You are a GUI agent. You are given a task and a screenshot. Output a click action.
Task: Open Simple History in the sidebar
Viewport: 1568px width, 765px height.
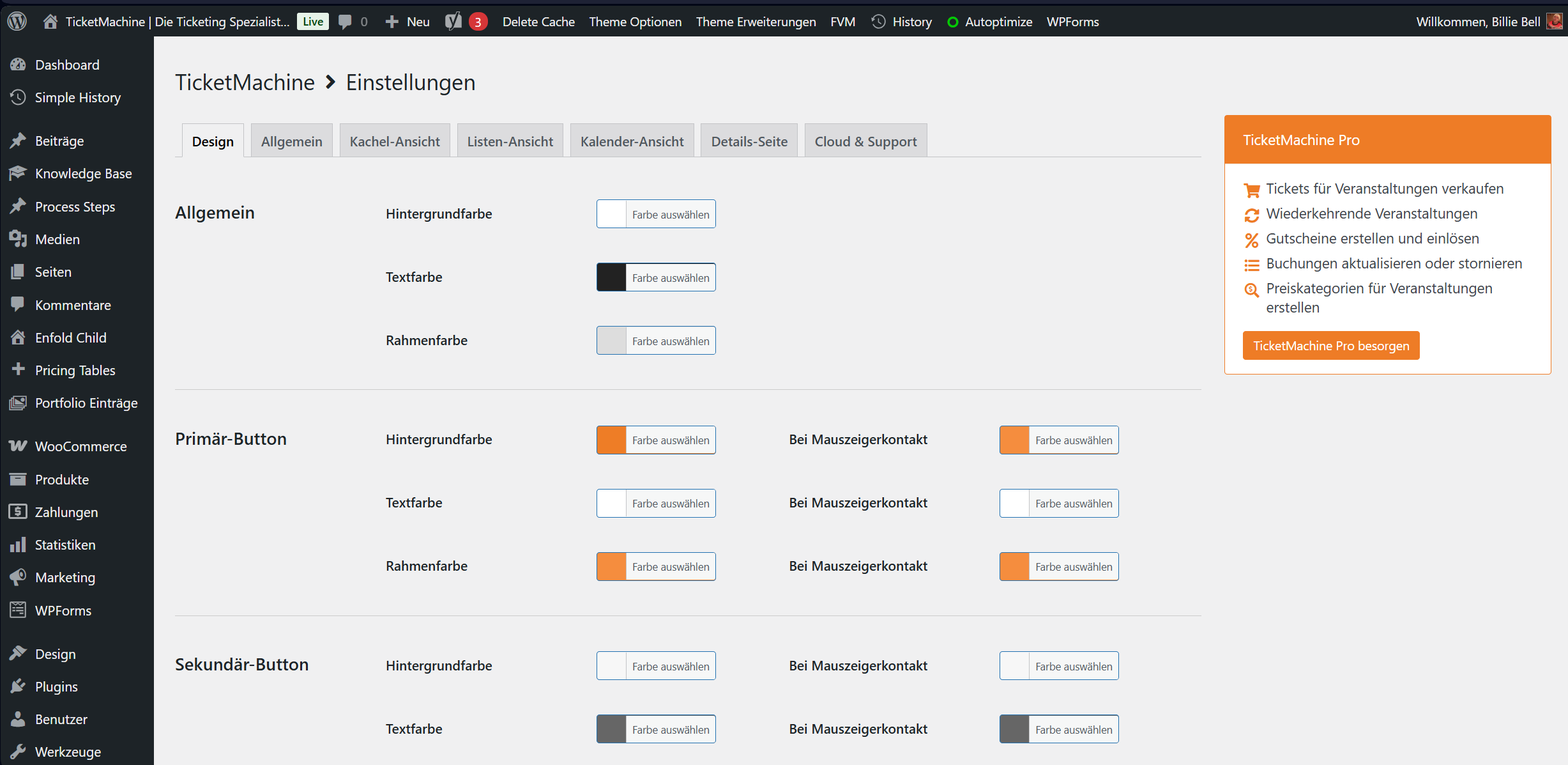(x=77, y=97)
